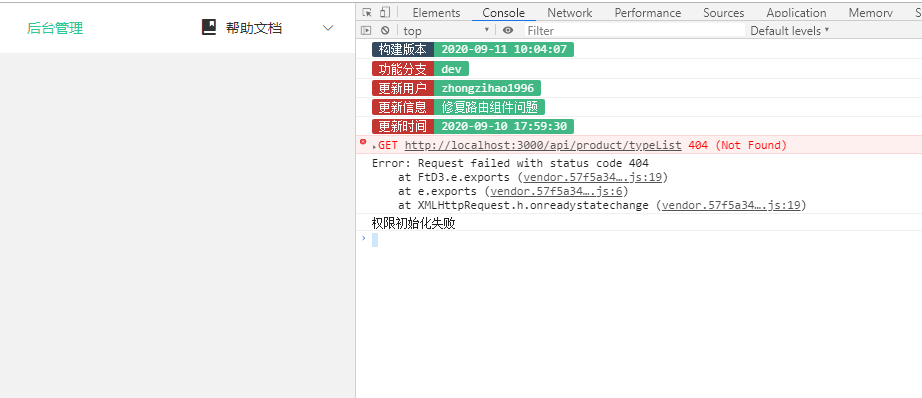Show console sidebar icon
Screen dimensions: 922x398
tap(366, 31)
